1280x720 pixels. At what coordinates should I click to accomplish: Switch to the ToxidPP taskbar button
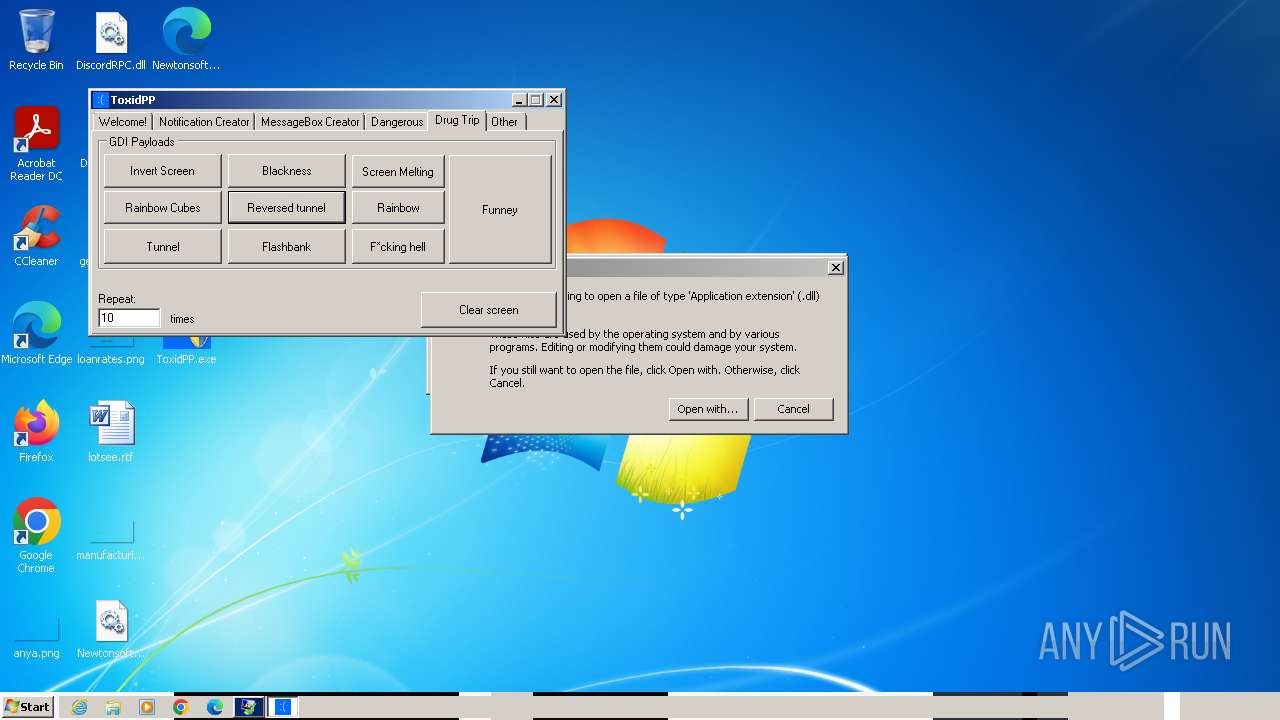click(x=283, y=707)
